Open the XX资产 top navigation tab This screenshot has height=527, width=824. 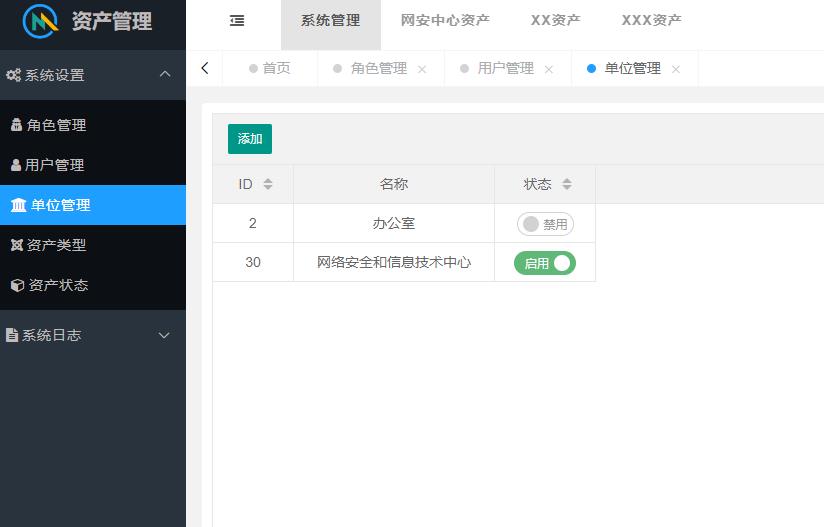pos(555,20)
